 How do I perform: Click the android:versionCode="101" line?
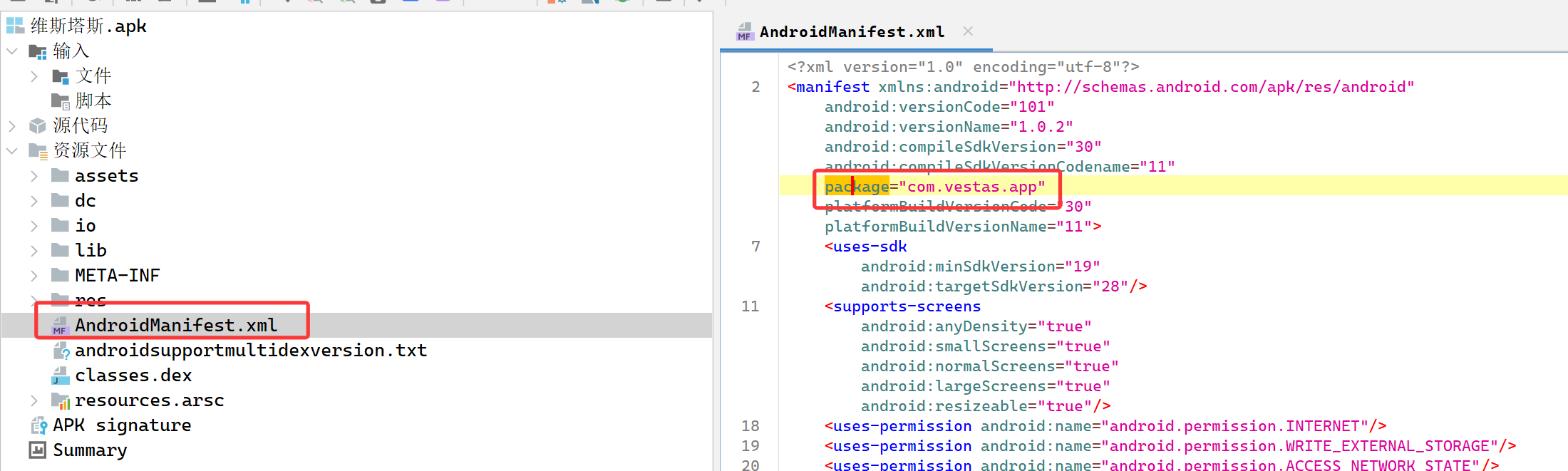coord(939,107)
